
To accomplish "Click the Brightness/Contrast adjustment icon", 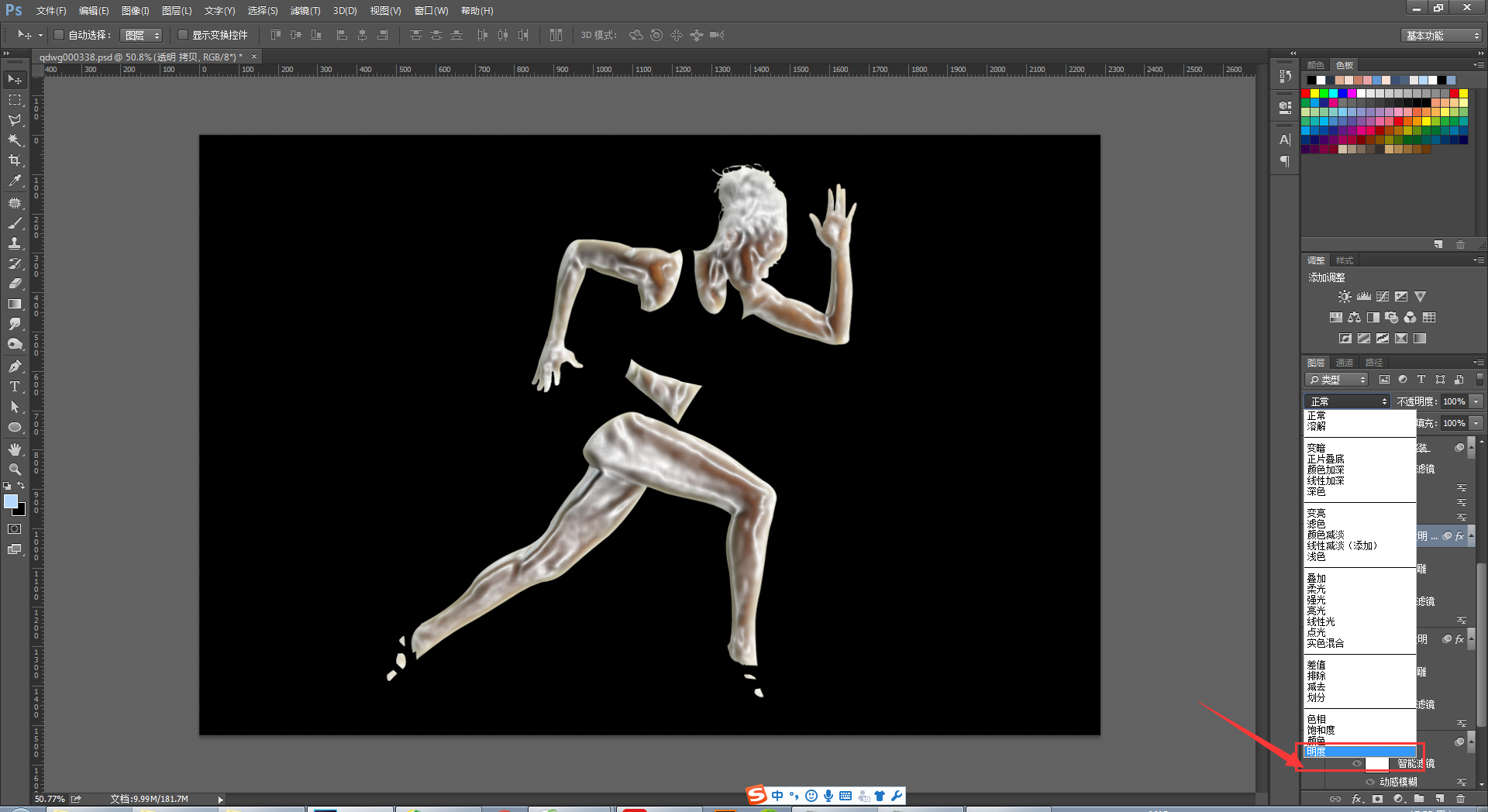I will [1345, 297].
